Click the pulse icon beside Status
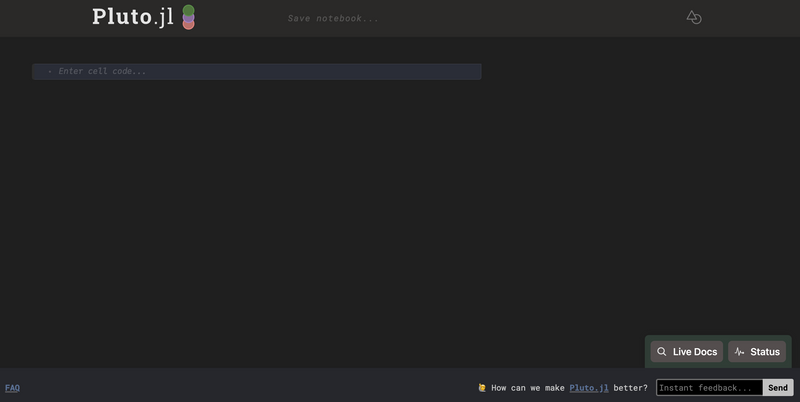The width and height of the screenshot is (800, 402). (x=739, y=352)
